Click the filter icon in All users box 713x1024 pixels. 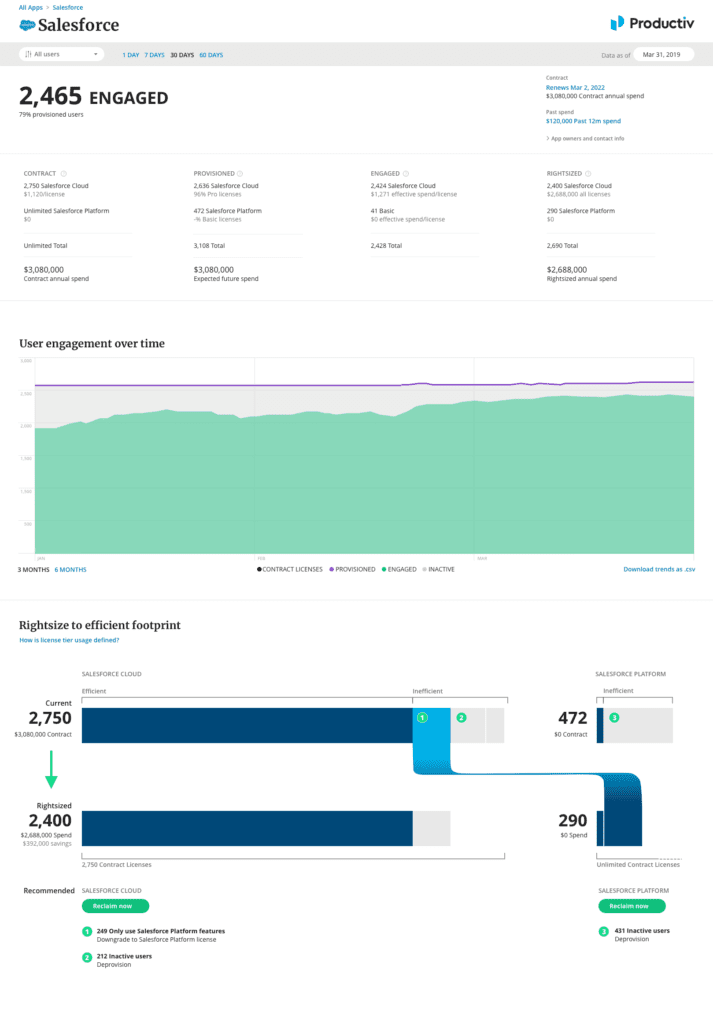click(28, 54)
